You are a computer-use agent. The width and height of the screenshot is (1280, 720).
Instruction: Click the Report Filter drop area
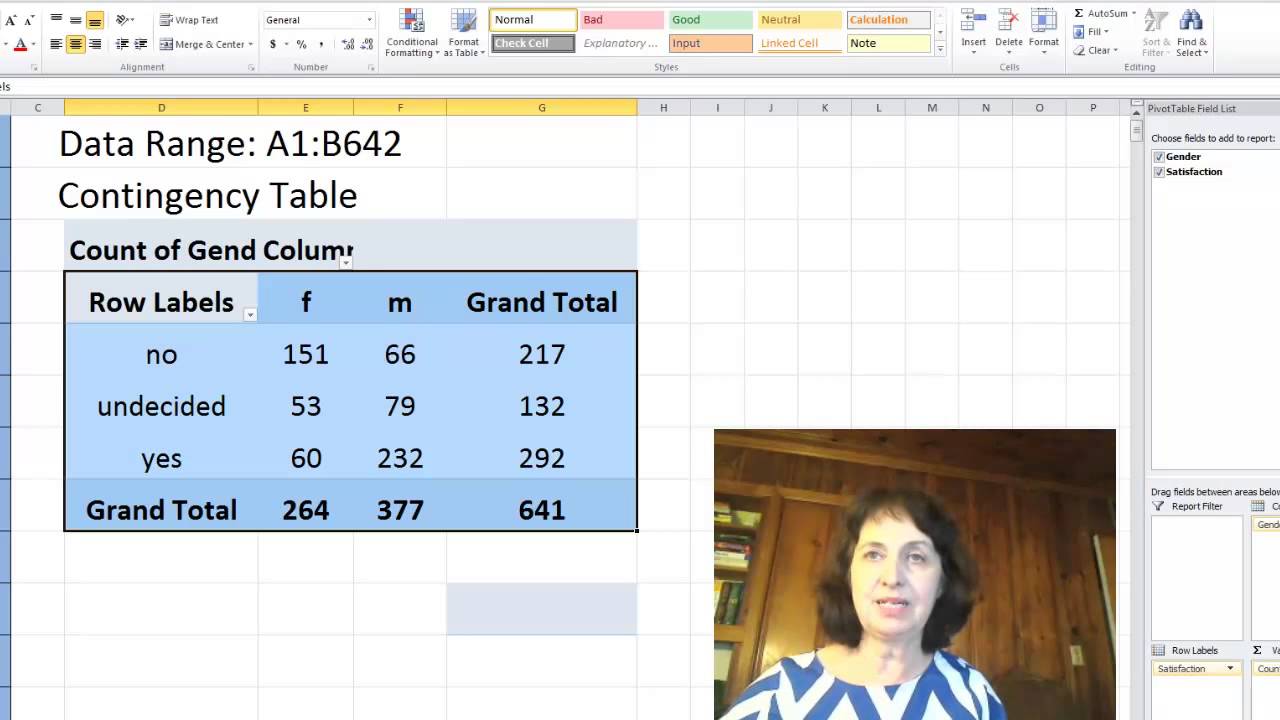click(x=1197, y=577)
